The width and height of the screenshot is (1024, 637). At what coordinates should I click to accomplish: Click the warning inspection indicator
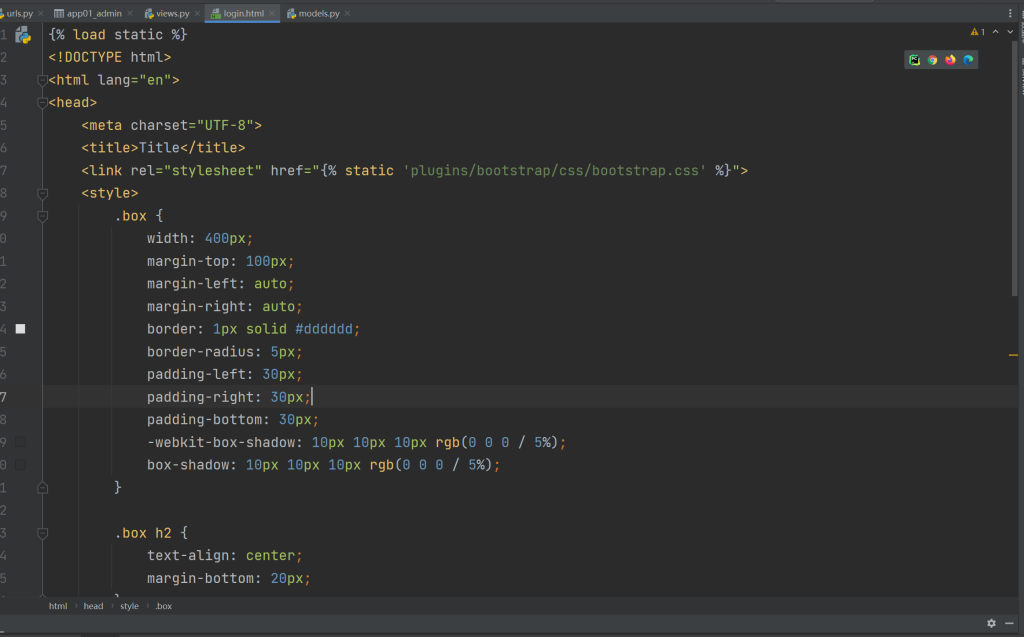977,32
